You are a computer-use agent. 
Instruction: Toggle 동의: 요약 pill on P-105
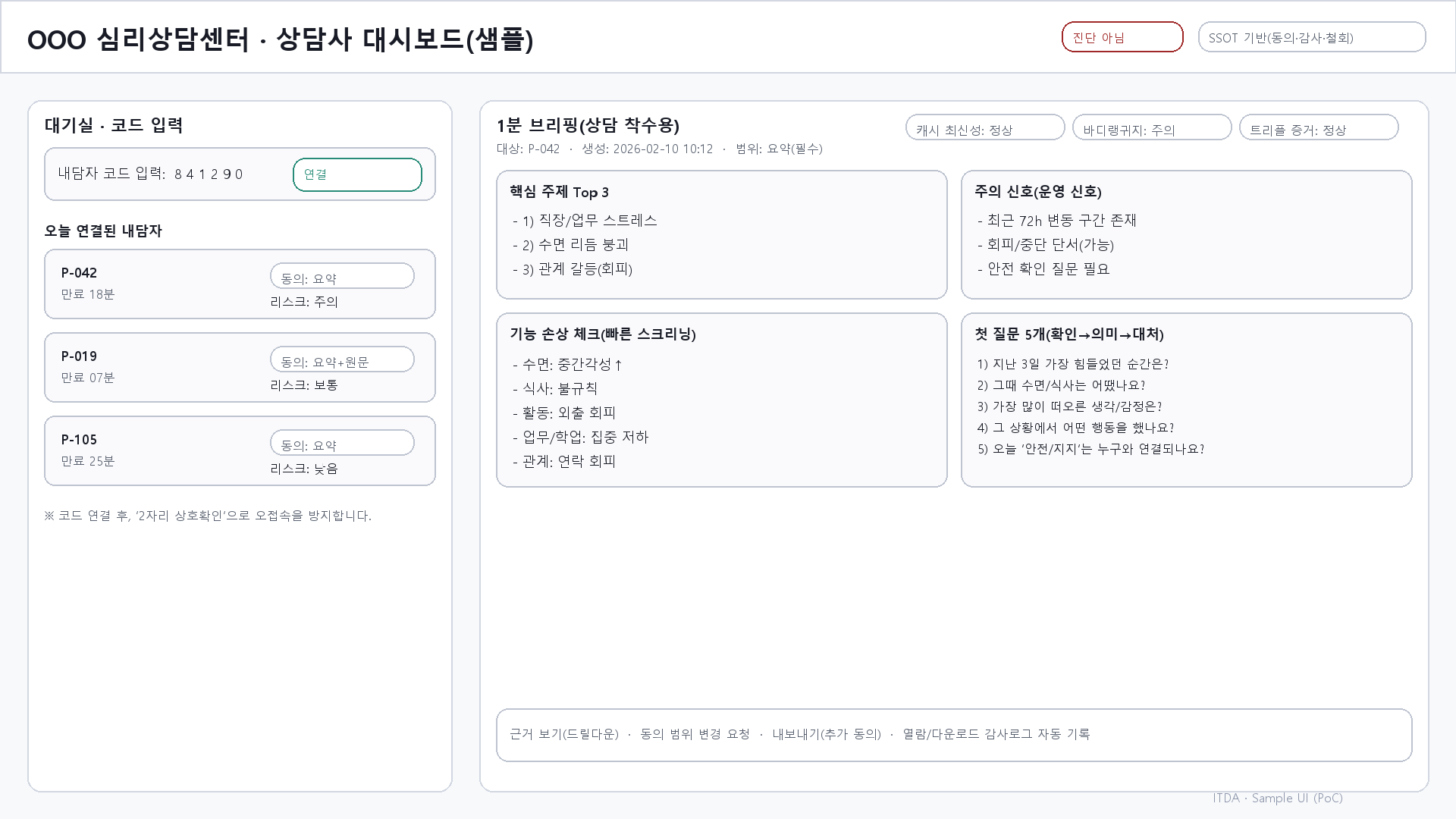pos(341,442)
